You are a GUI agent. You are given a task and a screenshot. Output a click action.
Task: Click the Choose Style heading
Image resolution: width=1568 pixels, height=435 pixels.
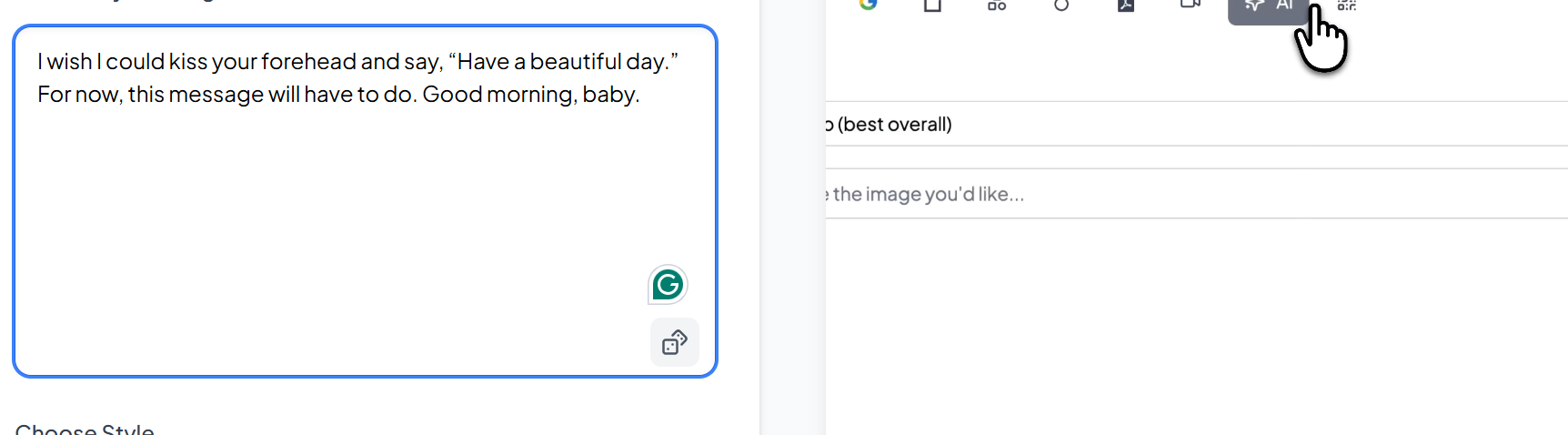click(x=85, y=430)
